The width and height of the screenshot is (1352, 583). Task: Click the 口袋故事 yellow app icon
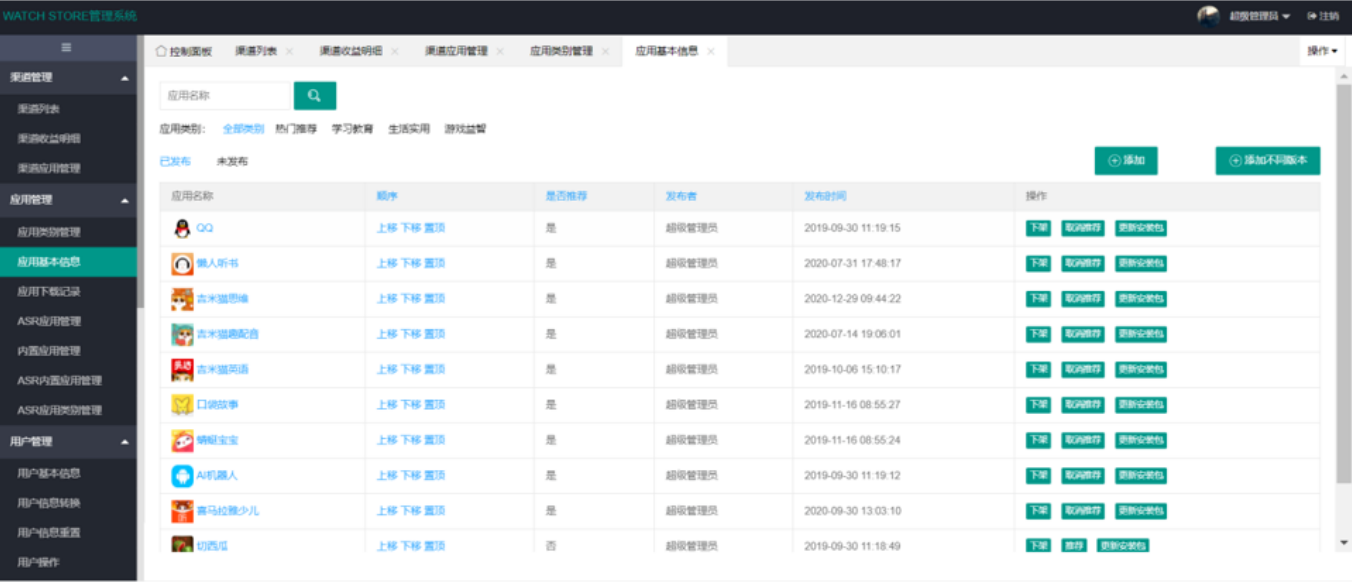pyautogui.click(x=182, y=405)
